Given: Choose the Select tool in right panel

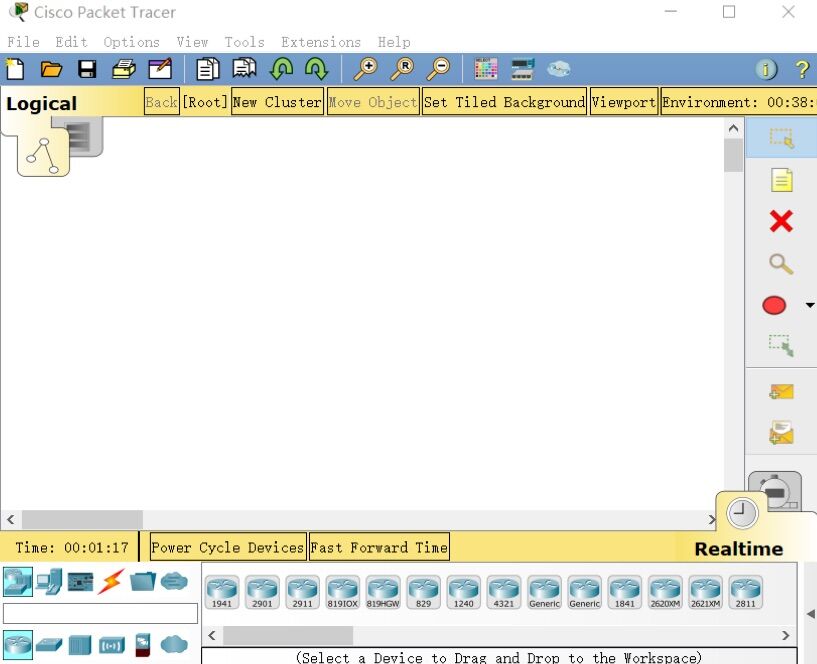Looking at the screenshot, I should pos(781,138).
